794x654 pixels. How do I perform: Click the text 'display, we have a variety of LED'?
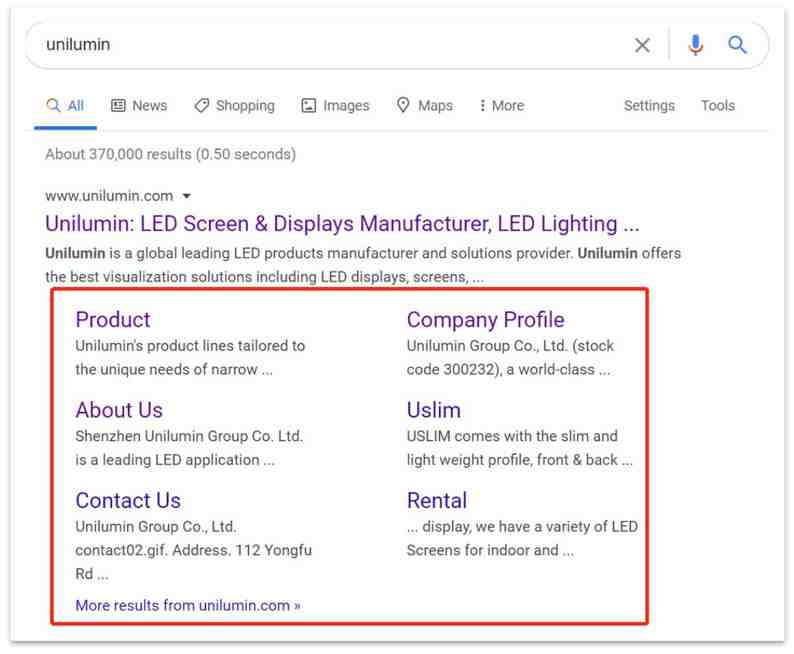click(x=530, y=527)
